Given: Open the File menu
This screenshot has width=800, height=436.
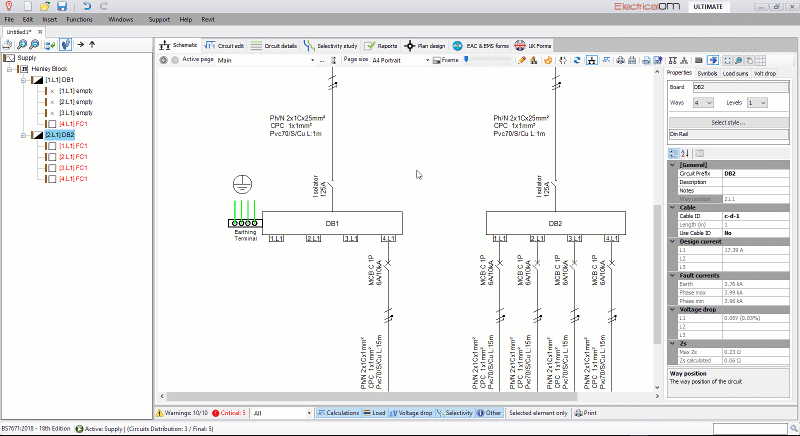Looking at the screenshot, I should click(9, 19).
